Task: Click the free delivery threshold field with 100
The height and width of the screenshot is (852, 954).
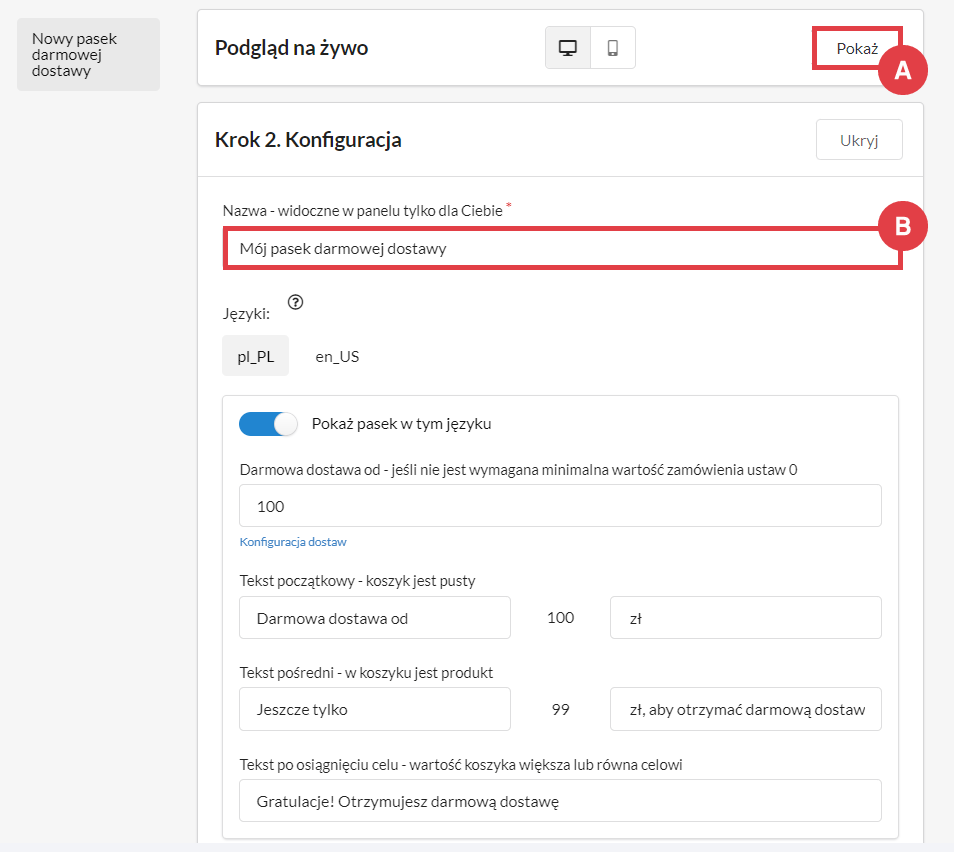Action: pyautogui.click(x=560, y=506)
